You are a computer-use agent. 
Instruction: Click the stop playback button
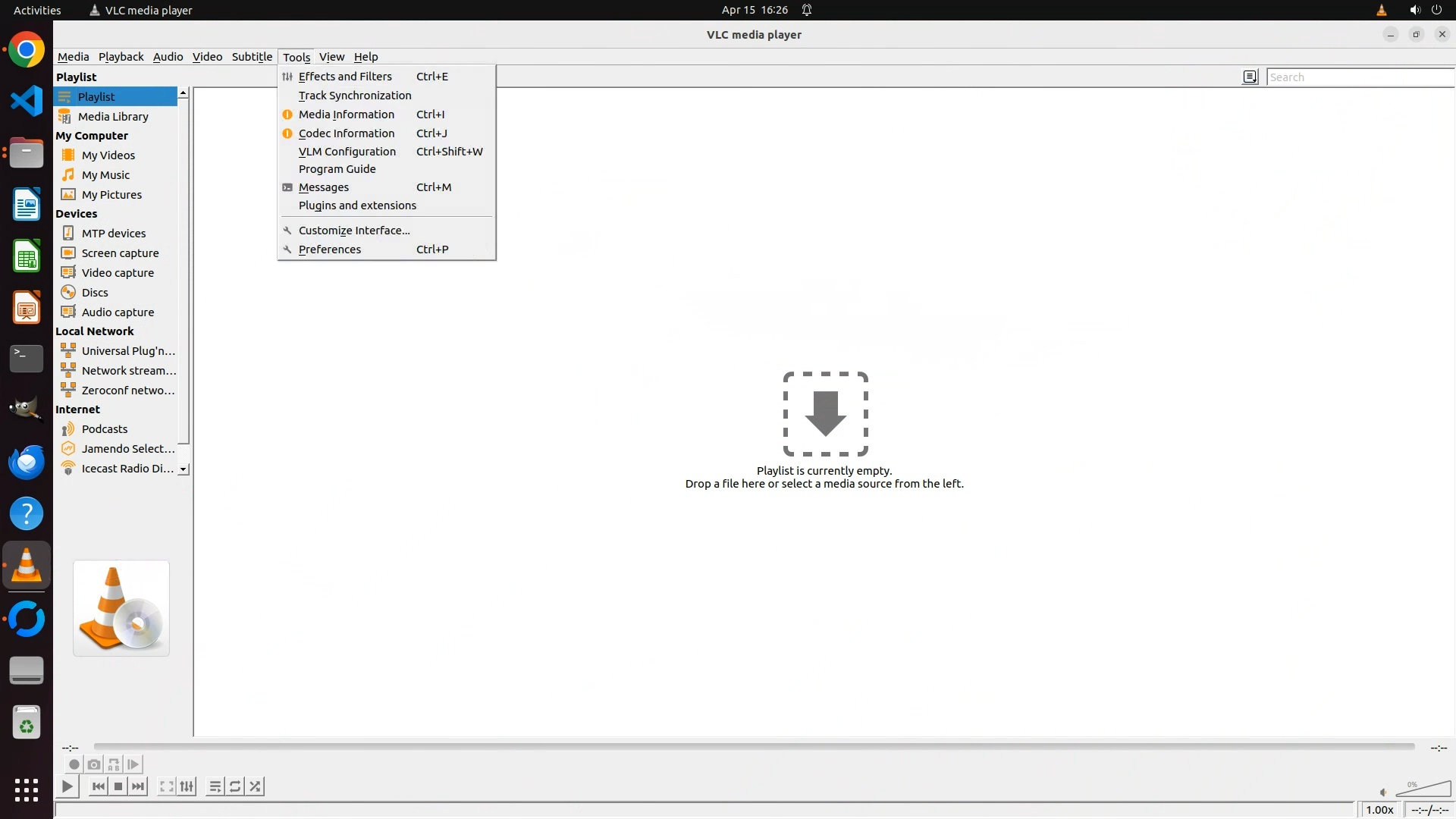(x=118, y=786)
